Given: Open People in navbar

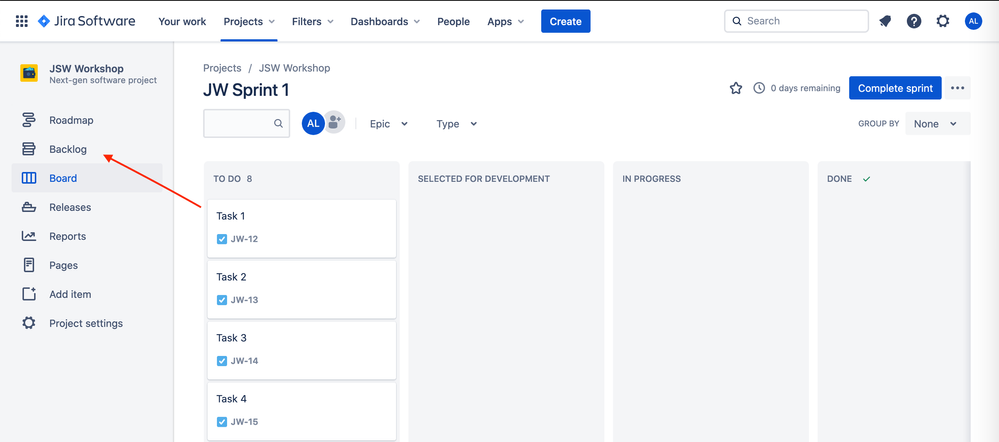Looking at the screenshot, I should pos(454,21).
